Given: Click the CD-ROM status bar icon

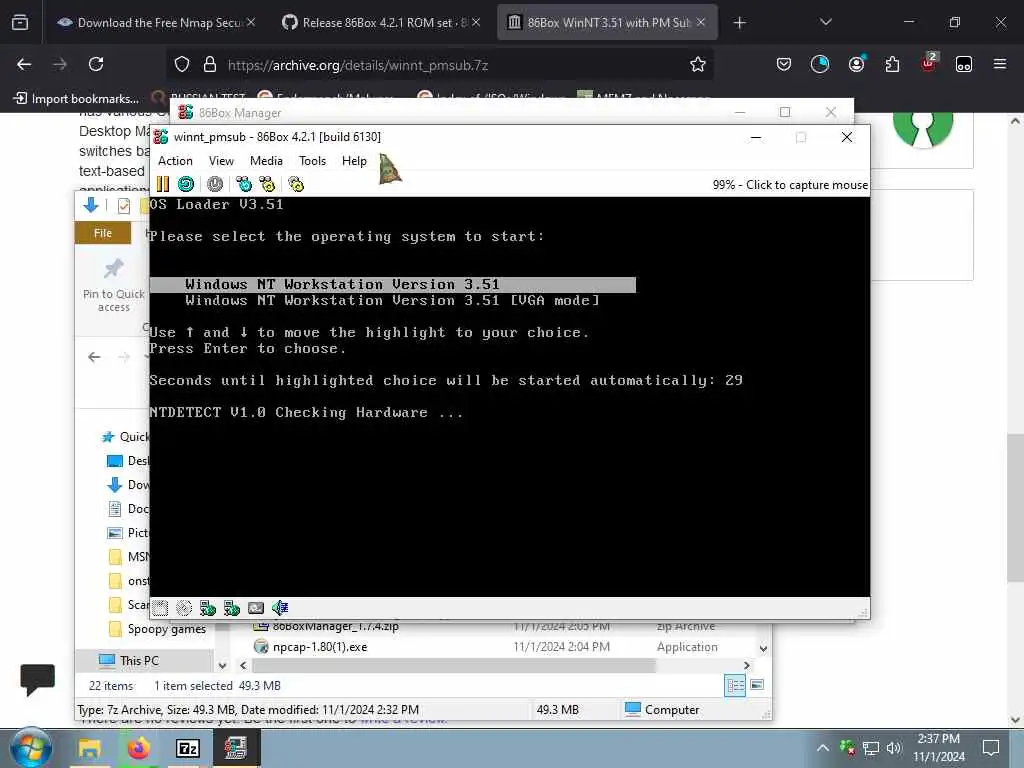Looking at the screenshot, I should coord(184,608).
